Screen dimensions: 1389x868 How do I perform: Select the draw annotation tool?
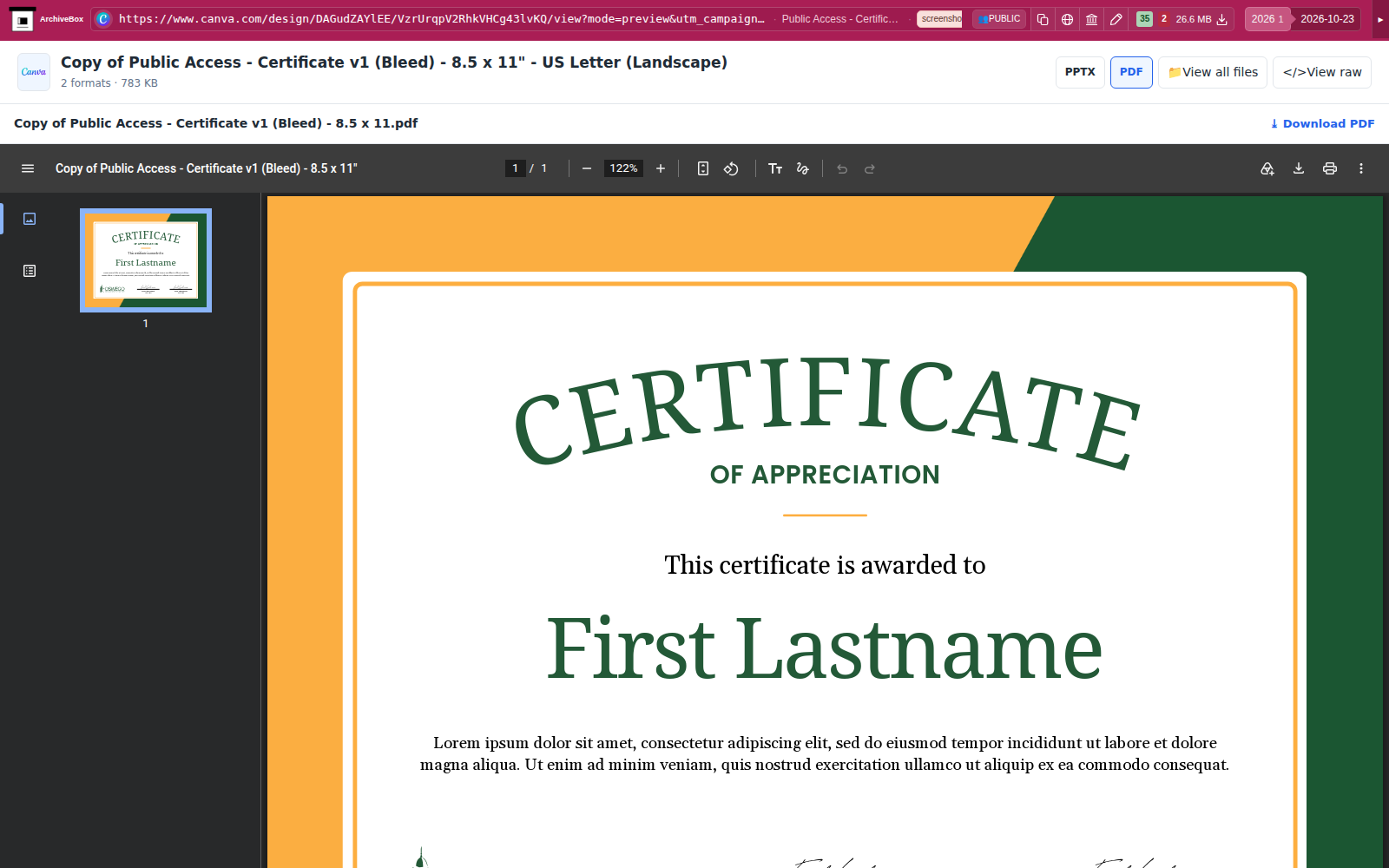803,168
